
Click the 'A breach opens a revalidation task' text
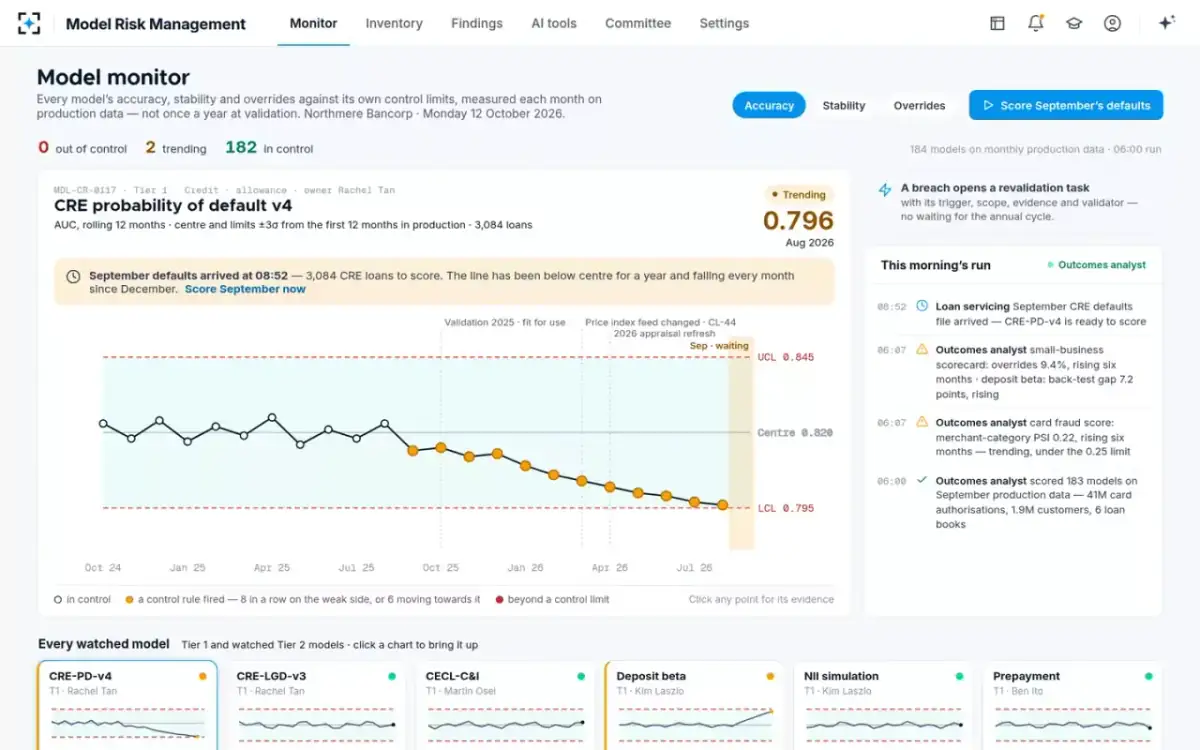995,188
